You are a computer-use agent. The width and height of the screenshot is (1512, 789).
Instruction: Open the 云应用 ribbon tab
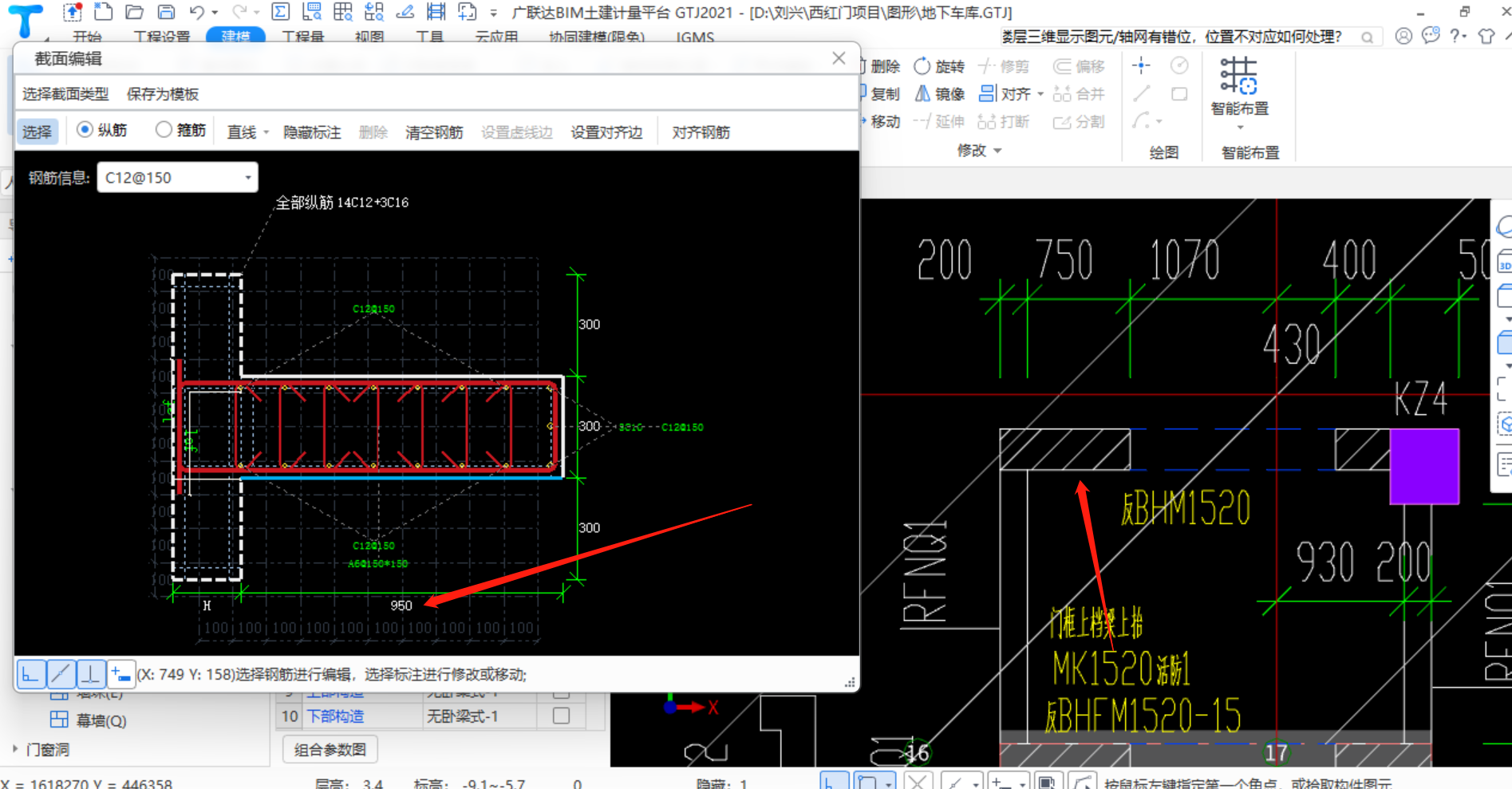[496, 37]
